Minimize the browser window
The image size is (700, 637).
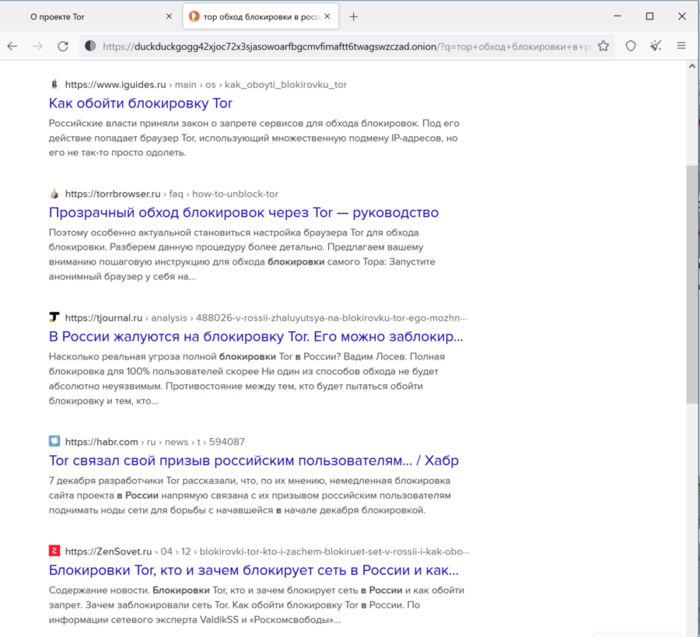coord(617,16)
